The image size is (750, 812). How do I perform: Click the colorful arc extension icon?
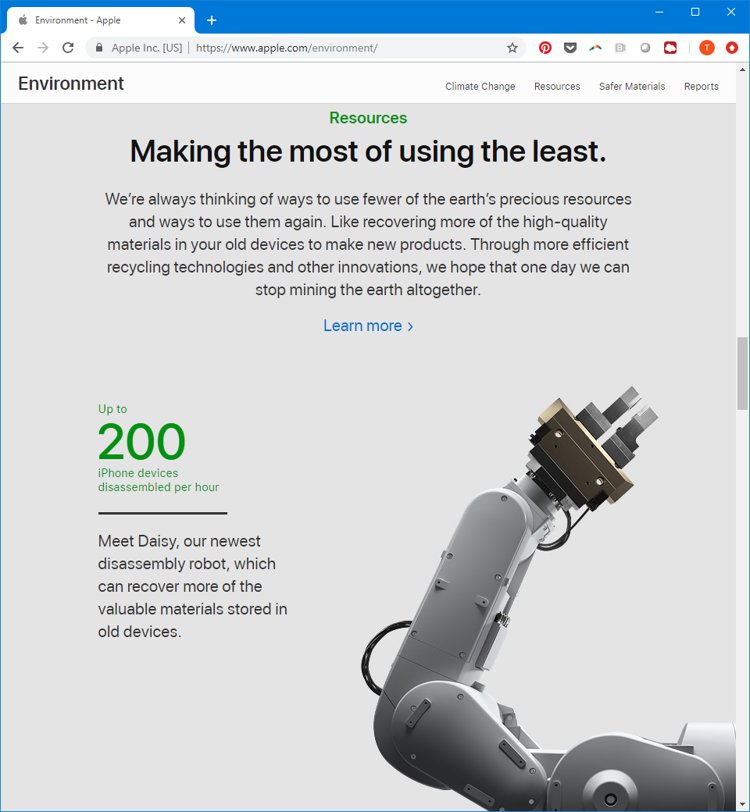coord(595,48)
